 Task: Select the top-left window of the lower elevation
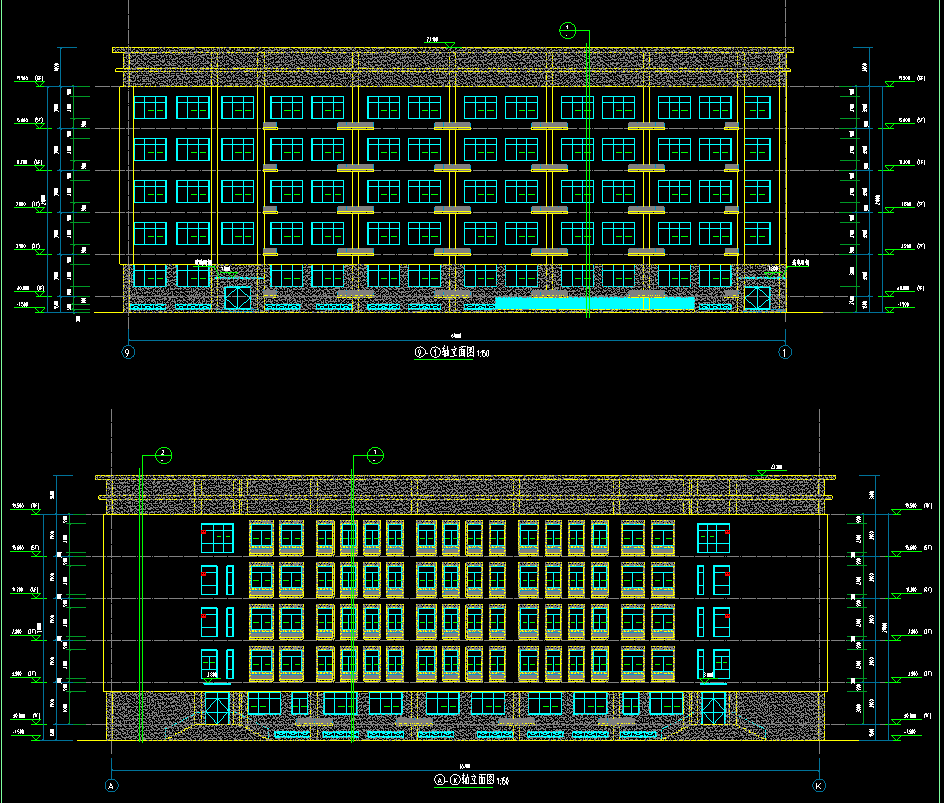pyautogui.click(x=217, y=537)
